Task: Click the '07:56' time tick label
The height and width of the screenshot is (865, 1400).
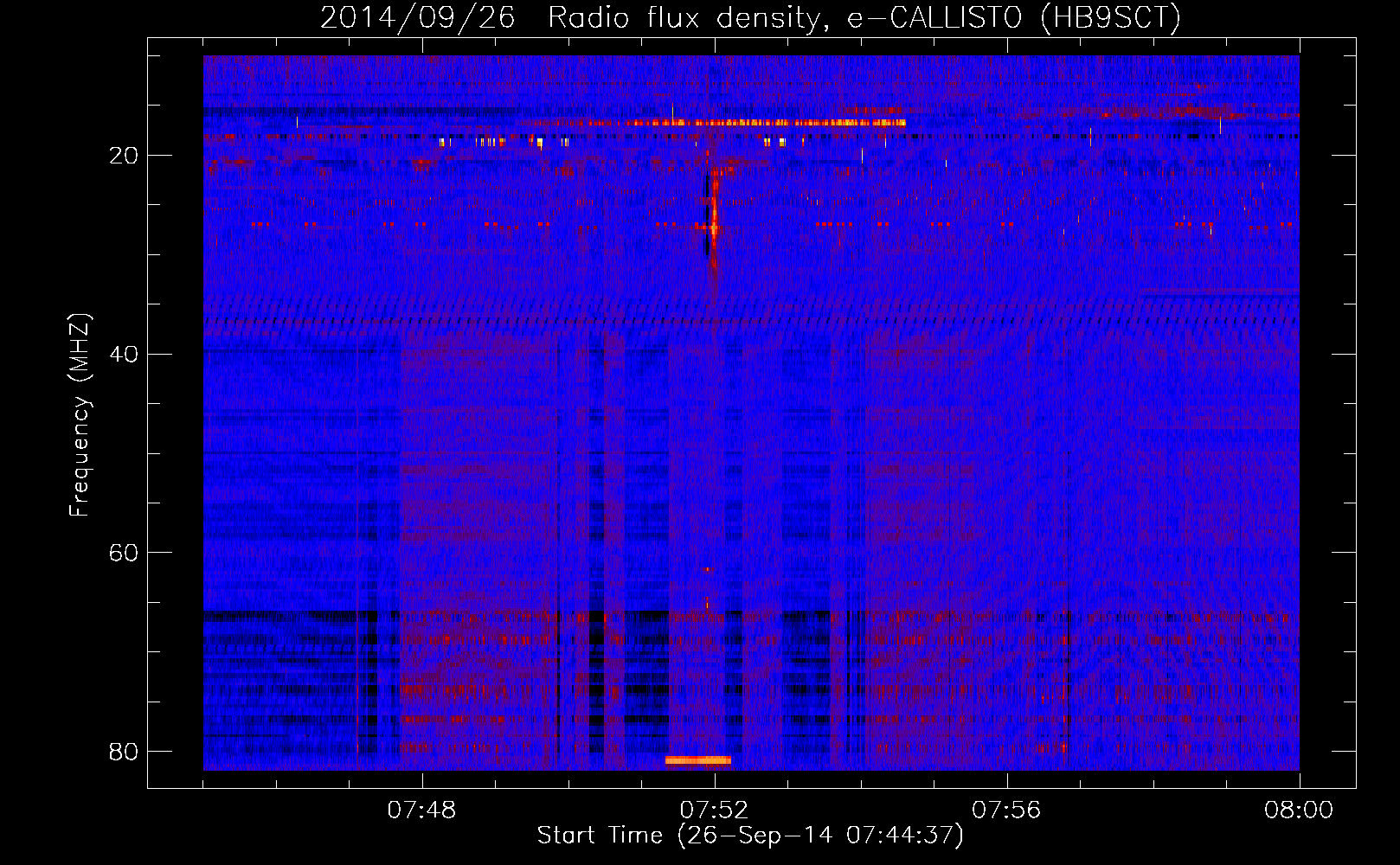Action: click(1006, 811)
